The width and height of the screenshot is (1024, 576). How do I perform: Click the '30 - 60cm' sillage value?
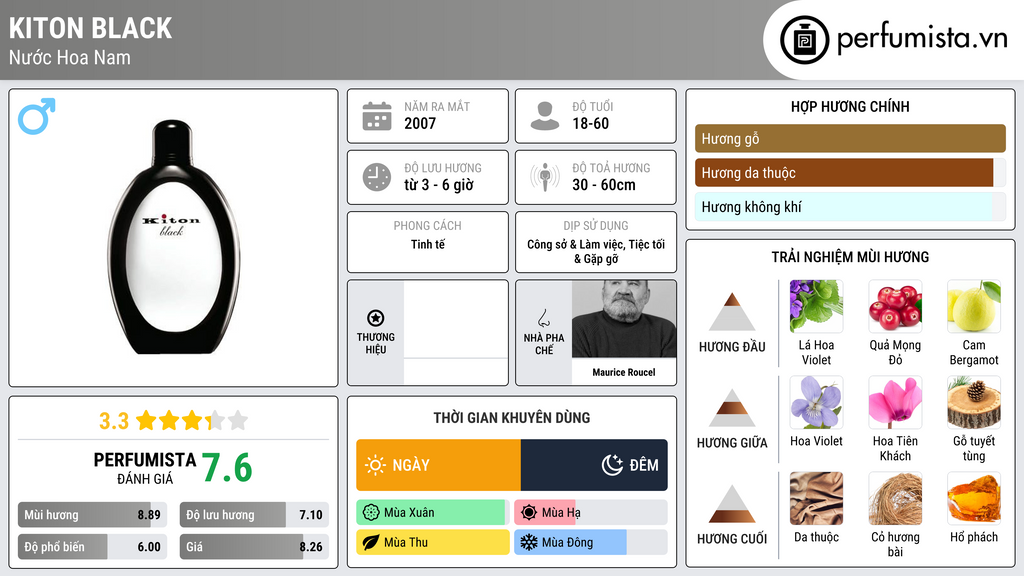tap(604, 185)
